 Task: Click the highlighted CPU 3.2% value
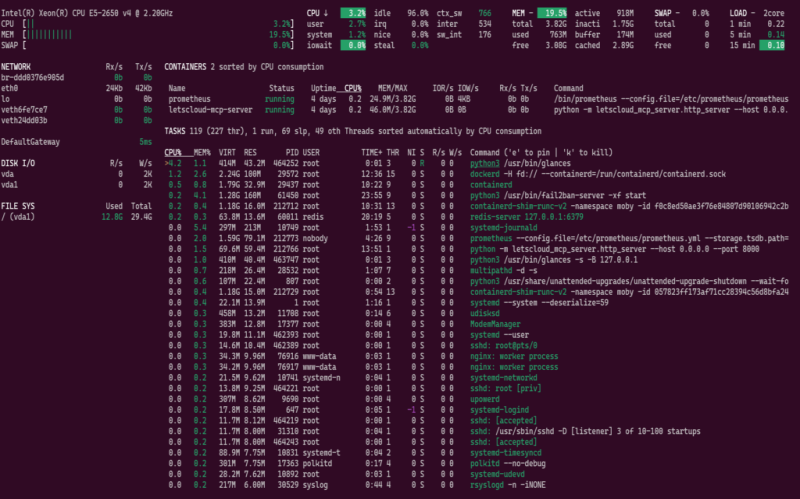pyautogui.click(x=353, y=13)
